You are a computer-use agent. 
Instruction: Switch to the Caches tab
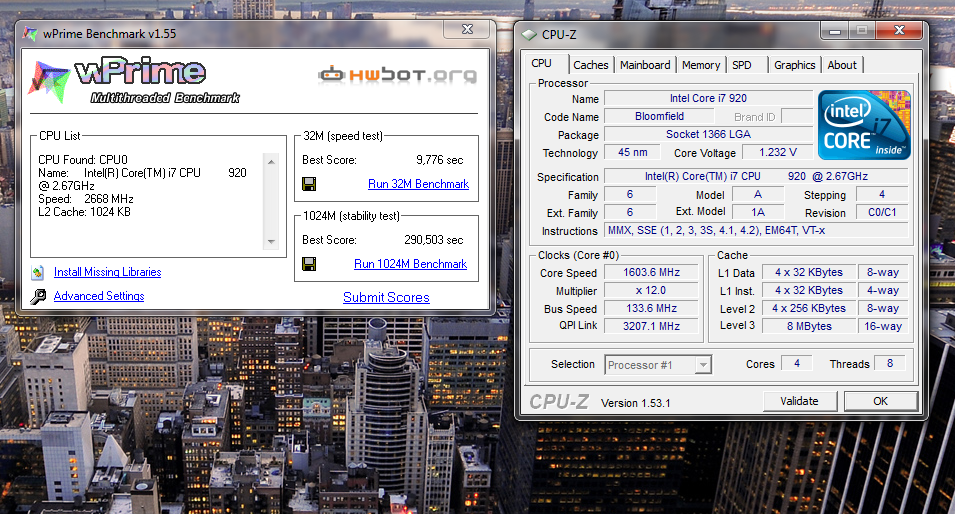pyautogui.click(x=591, y=65)
